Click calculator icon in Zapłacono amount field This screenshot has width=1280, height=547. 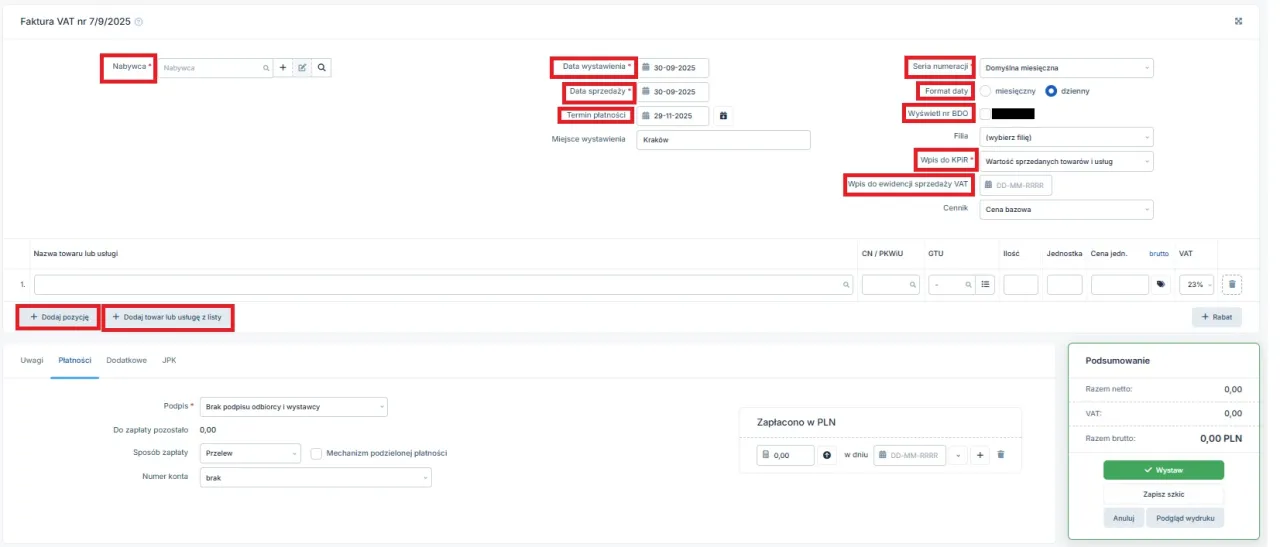[766, 455]
